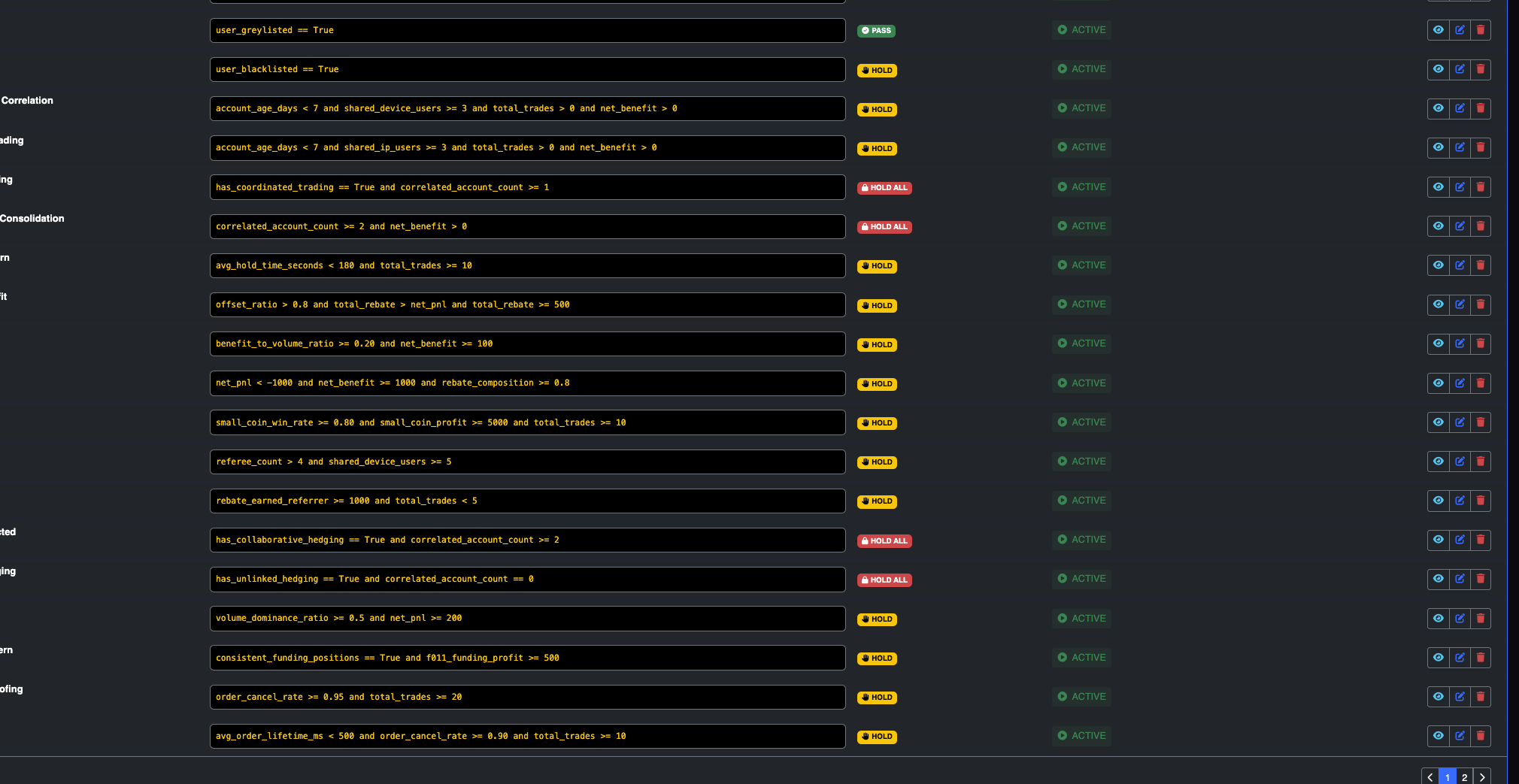Click the small_coin_win_rate condition field
The width and height of the screenshot is (1519, 784).
point(527,422)
